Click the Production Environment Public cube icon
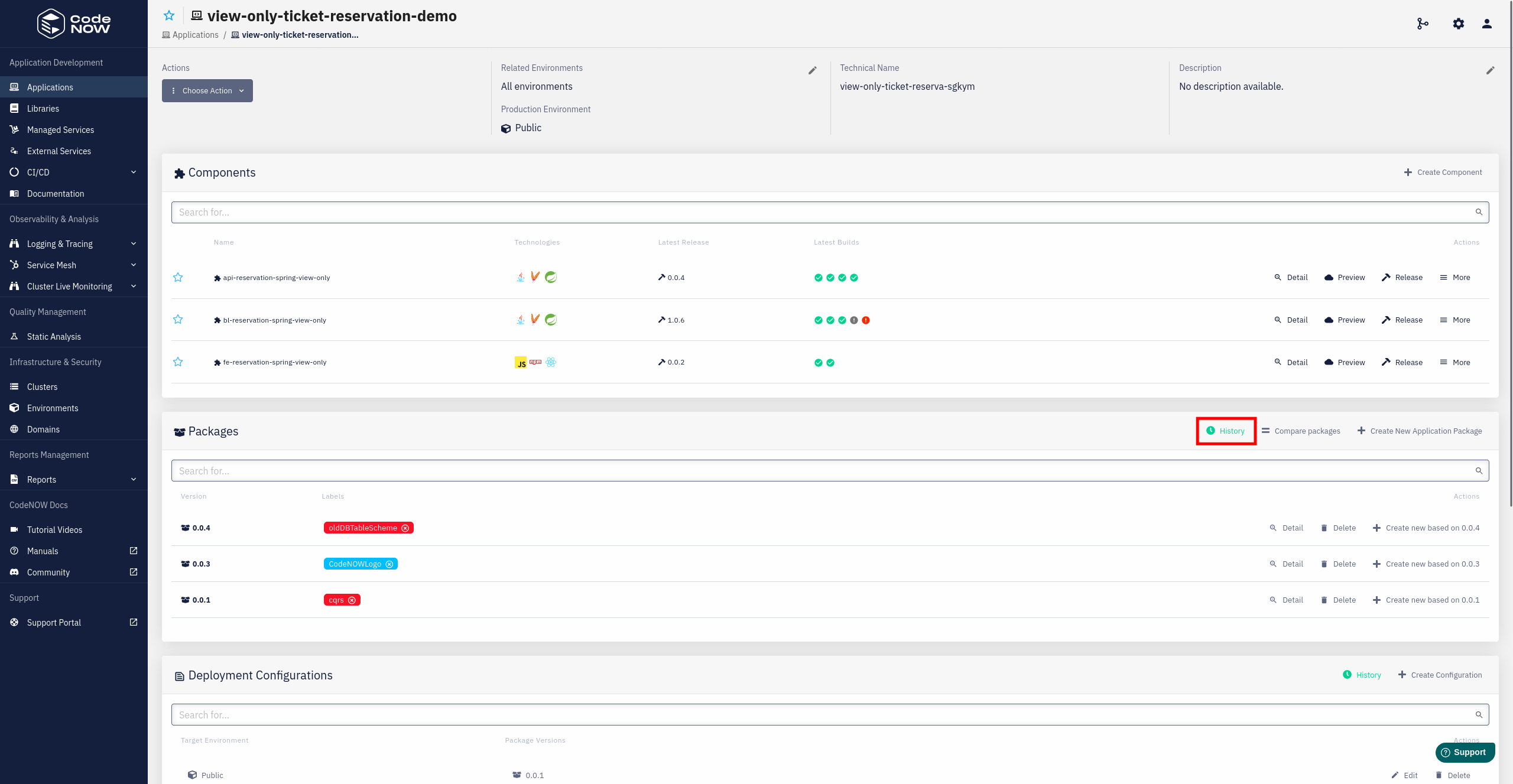The width and height of the screenshot is (1513, 784). pyautogui.click(x=506, y=128)
